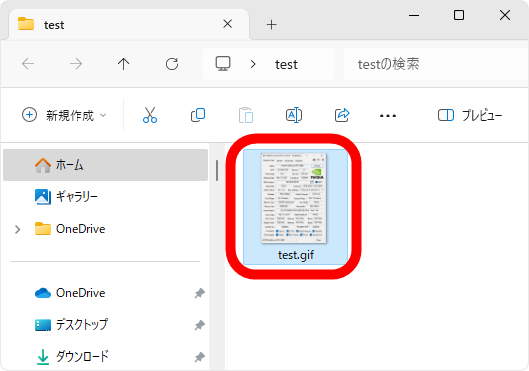Open ダウンロード in quick access
This screenshot has width=529, height=371.
[x=72, y=356]
